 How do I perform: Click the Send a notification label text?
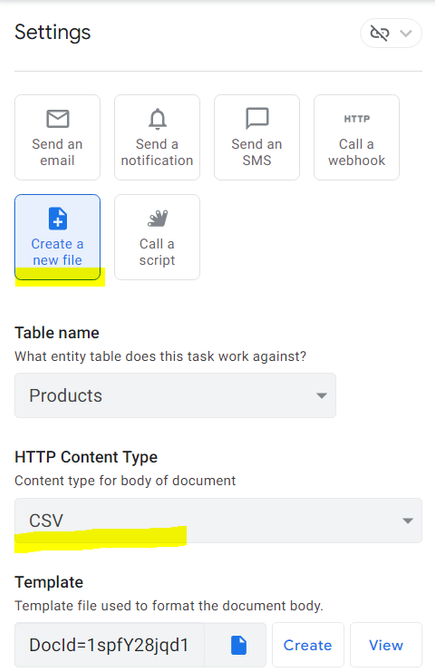(x=157, y=152)
